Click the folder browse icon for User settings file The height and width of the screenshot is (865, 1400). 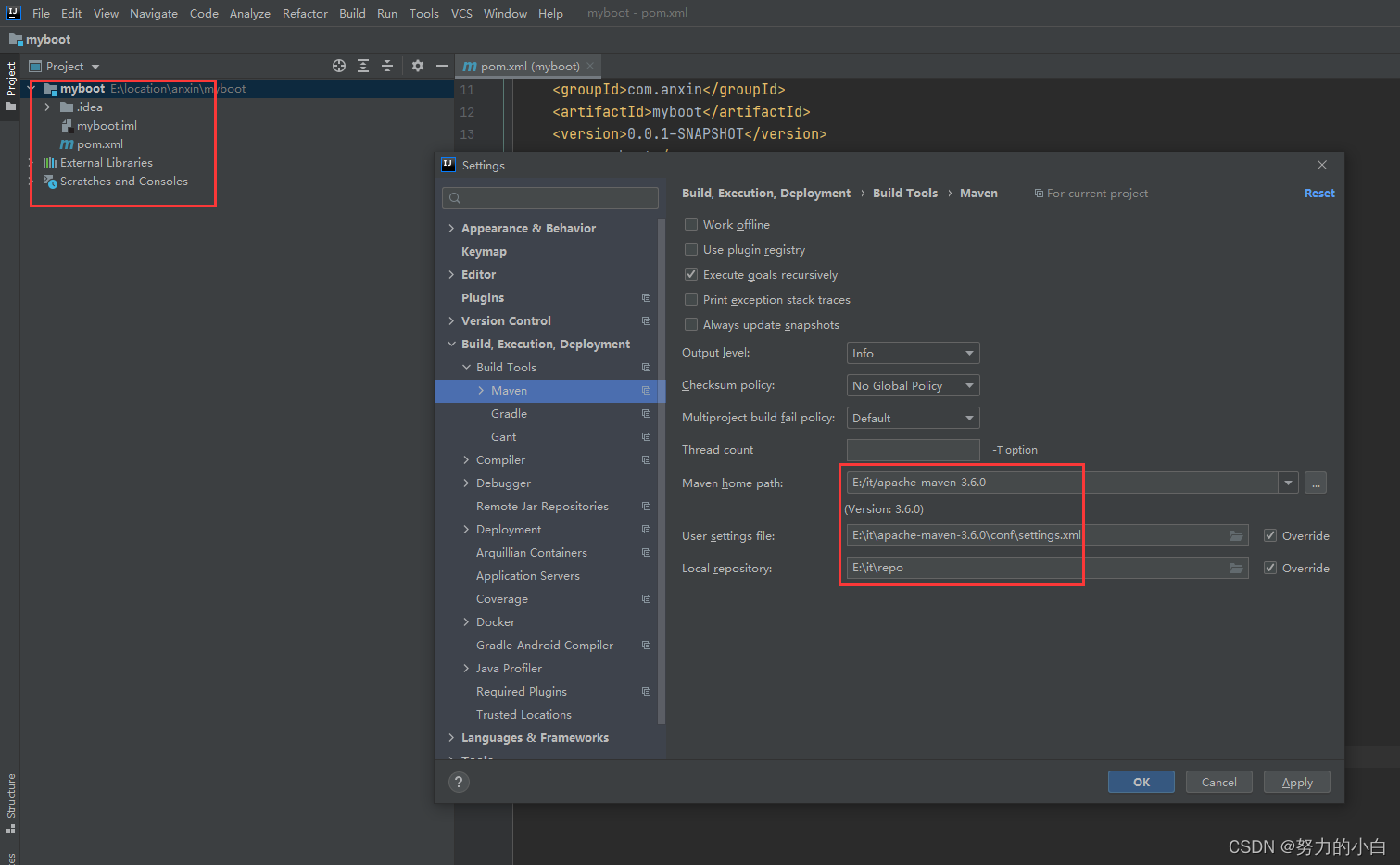tap(1236, 536)
